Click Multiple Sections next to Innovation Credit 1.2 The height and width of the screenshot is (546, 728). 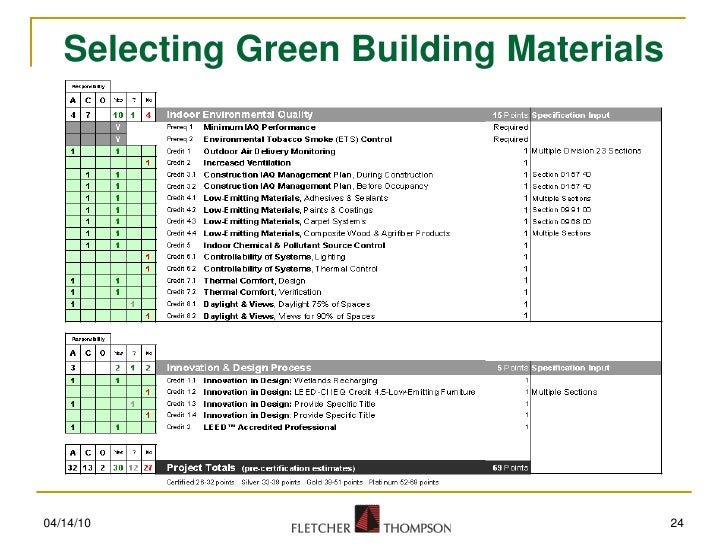point(564,392)
